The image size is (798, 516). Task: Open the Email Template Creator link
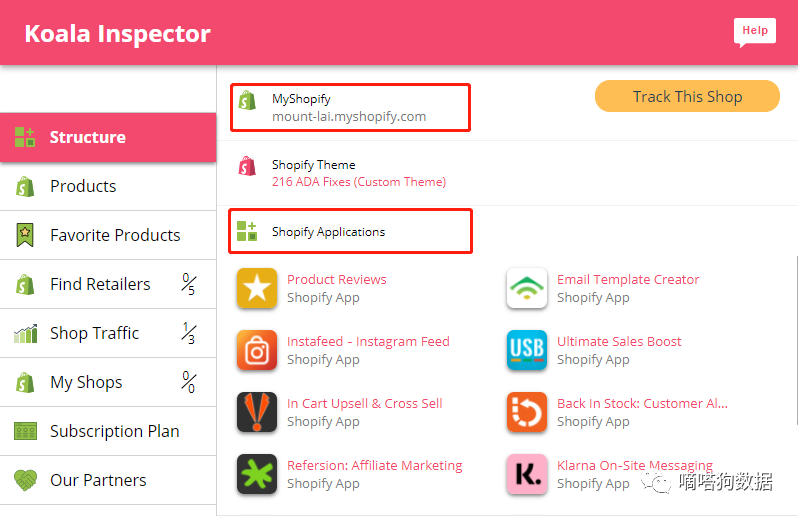pyautogui.click(x=628, y=279)
